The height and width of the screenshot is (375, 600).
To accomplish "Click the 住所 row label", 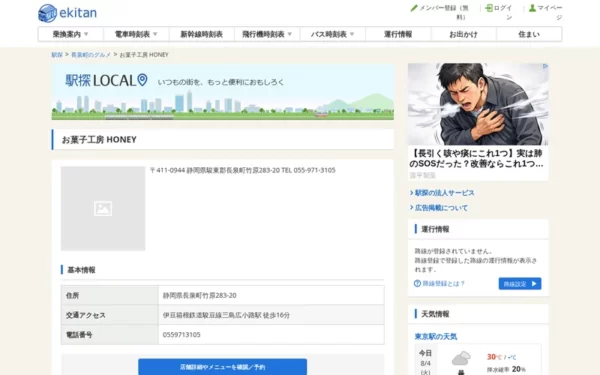I will (72, 295).
